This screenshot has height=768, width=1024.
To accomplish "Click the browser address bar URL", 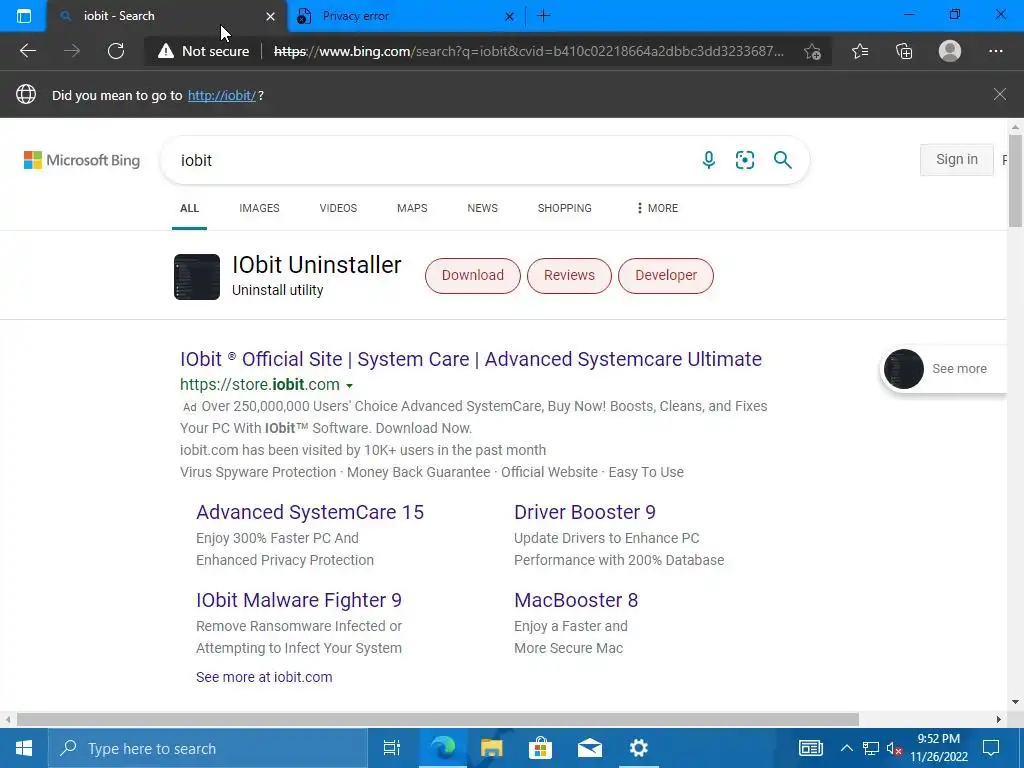I will coord(529,51).
